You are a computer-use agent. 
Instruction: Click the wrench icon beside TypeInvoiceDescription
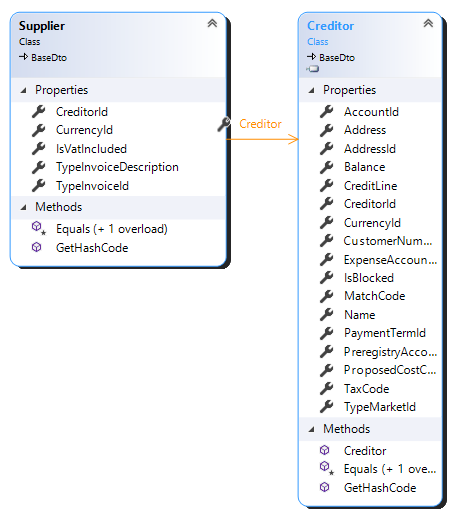[39, 167]
